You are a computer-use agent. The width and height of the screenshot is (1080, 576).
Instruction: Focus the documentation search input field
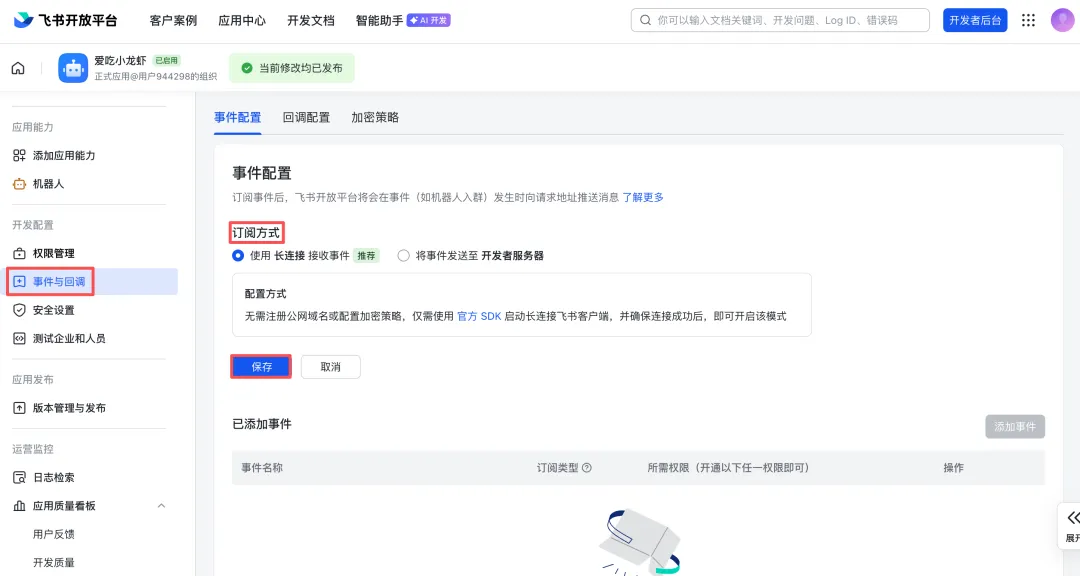tap(780, 20)
